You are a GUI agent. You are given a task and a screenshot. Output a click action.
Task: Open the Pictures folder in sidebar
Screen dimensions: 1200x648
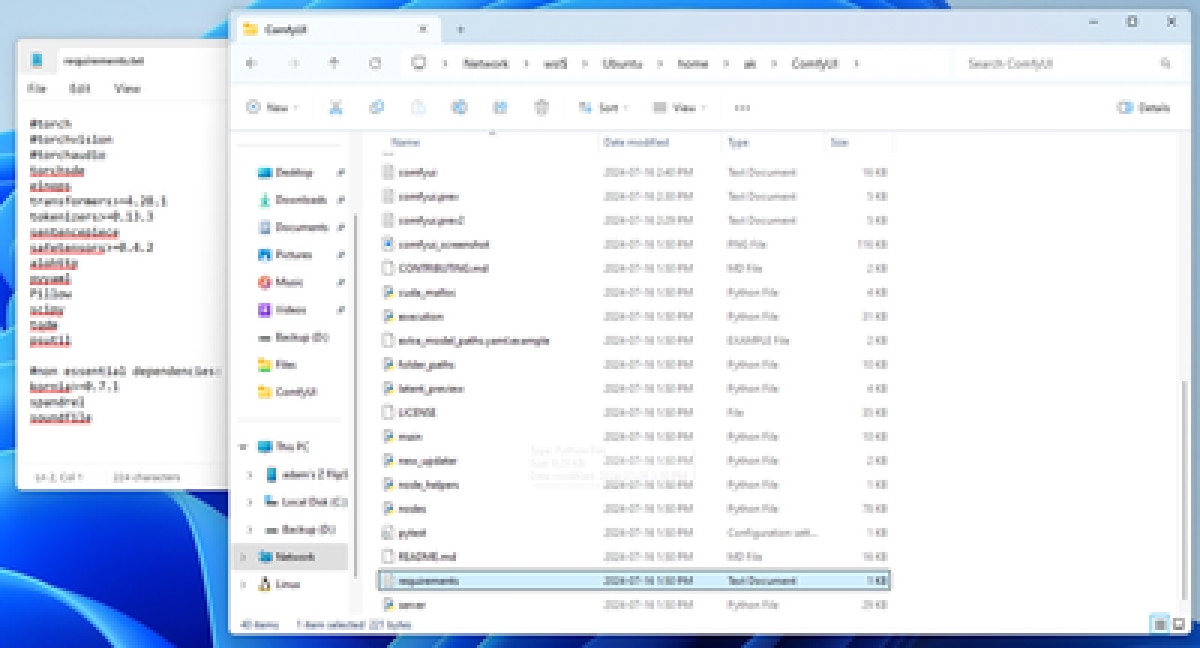pyautogui.click(x=293, y=255)
